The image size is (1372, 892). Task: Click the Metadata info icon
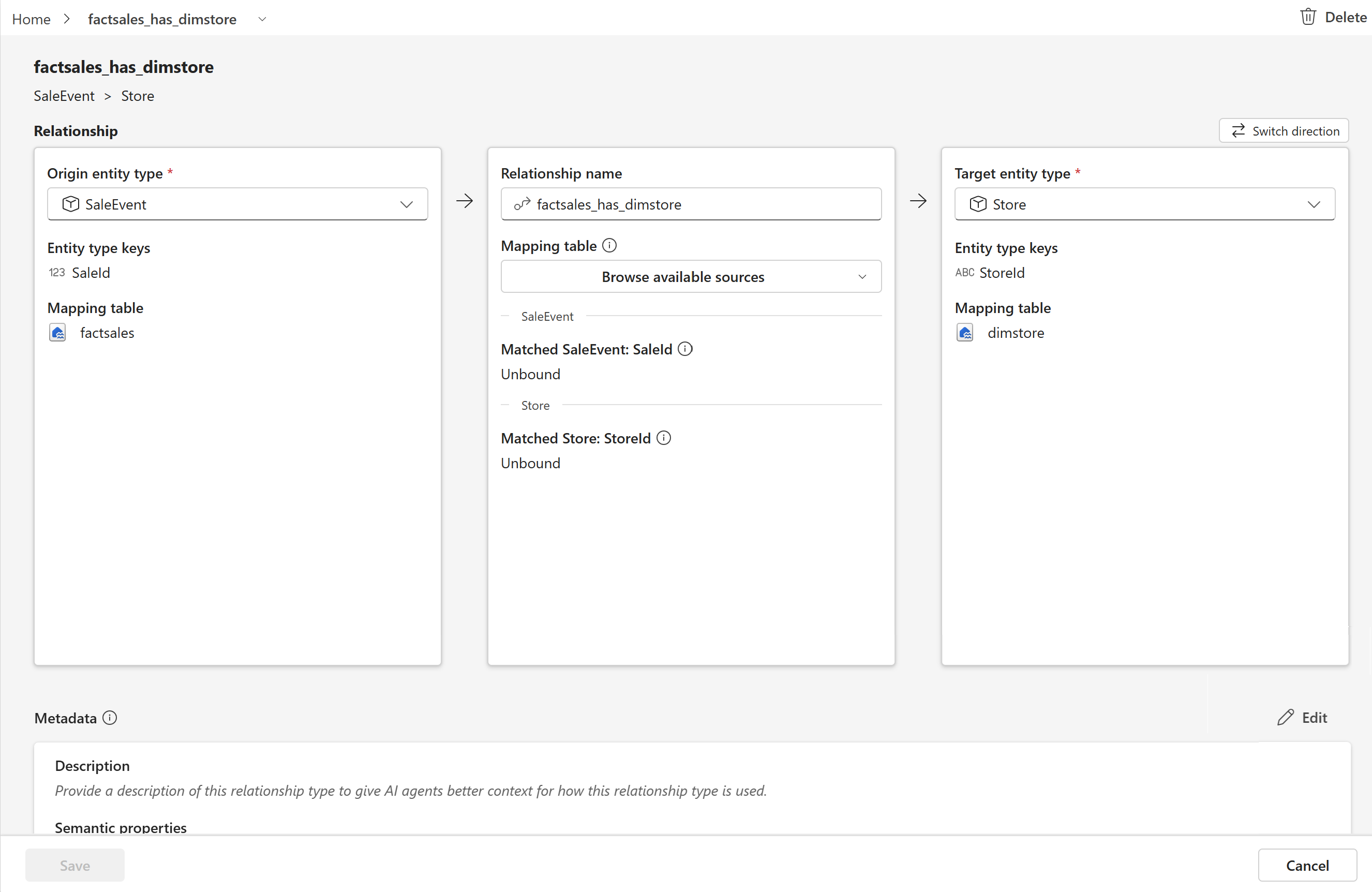(110, 718)
